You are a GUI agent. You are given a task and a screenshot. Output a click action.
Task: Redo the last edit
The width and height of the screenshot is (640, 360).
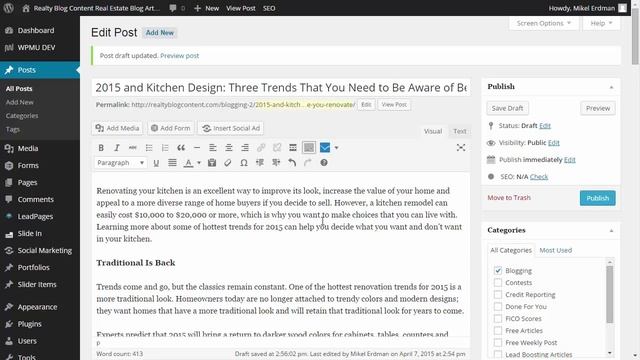click(x=308, y=163)
